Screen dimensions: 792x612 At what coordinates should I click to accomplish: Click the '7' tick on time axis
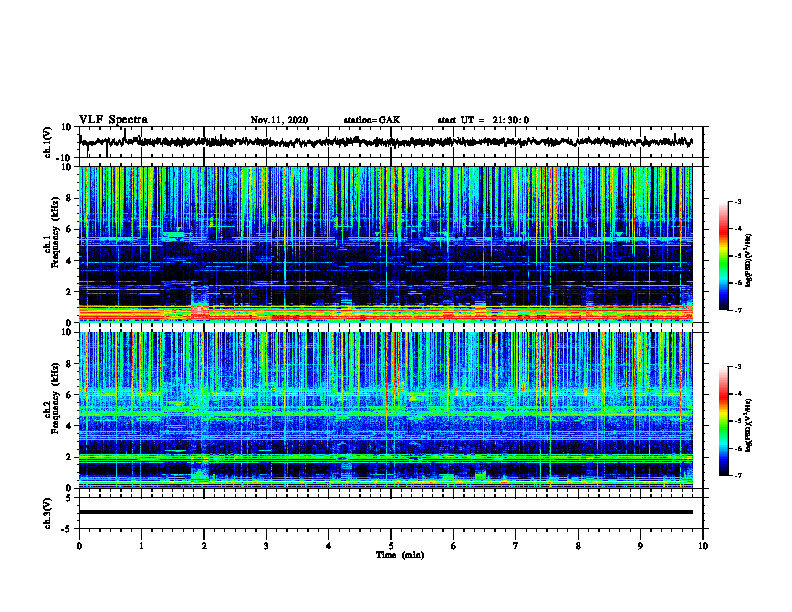tap(516, 546)
